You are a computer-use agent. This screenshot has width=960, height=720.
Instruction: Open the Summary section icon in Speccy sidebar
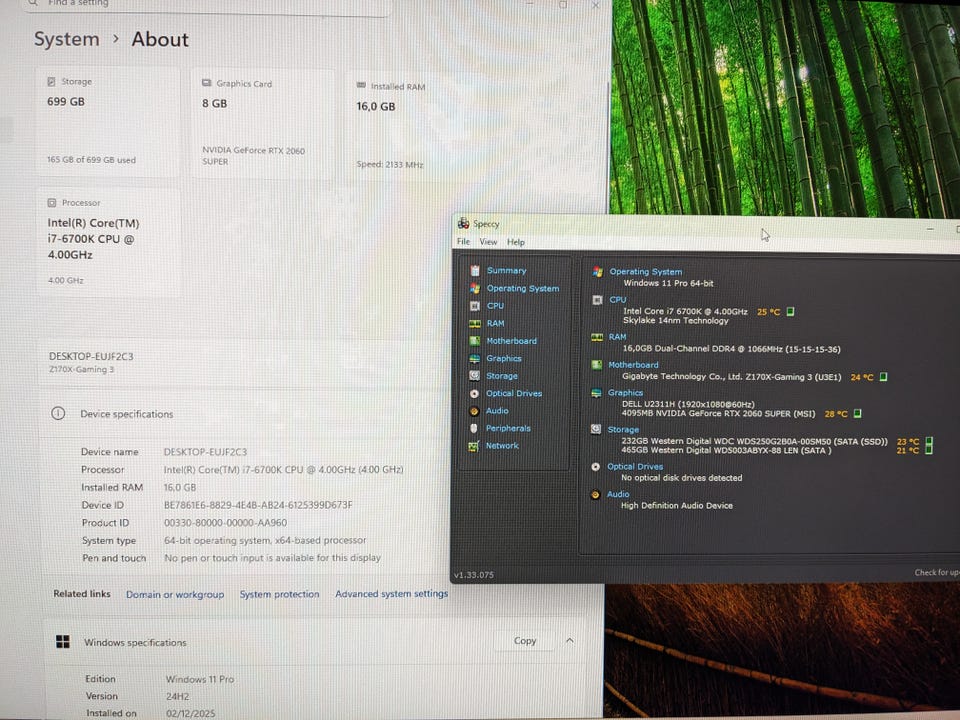(475, 271)
